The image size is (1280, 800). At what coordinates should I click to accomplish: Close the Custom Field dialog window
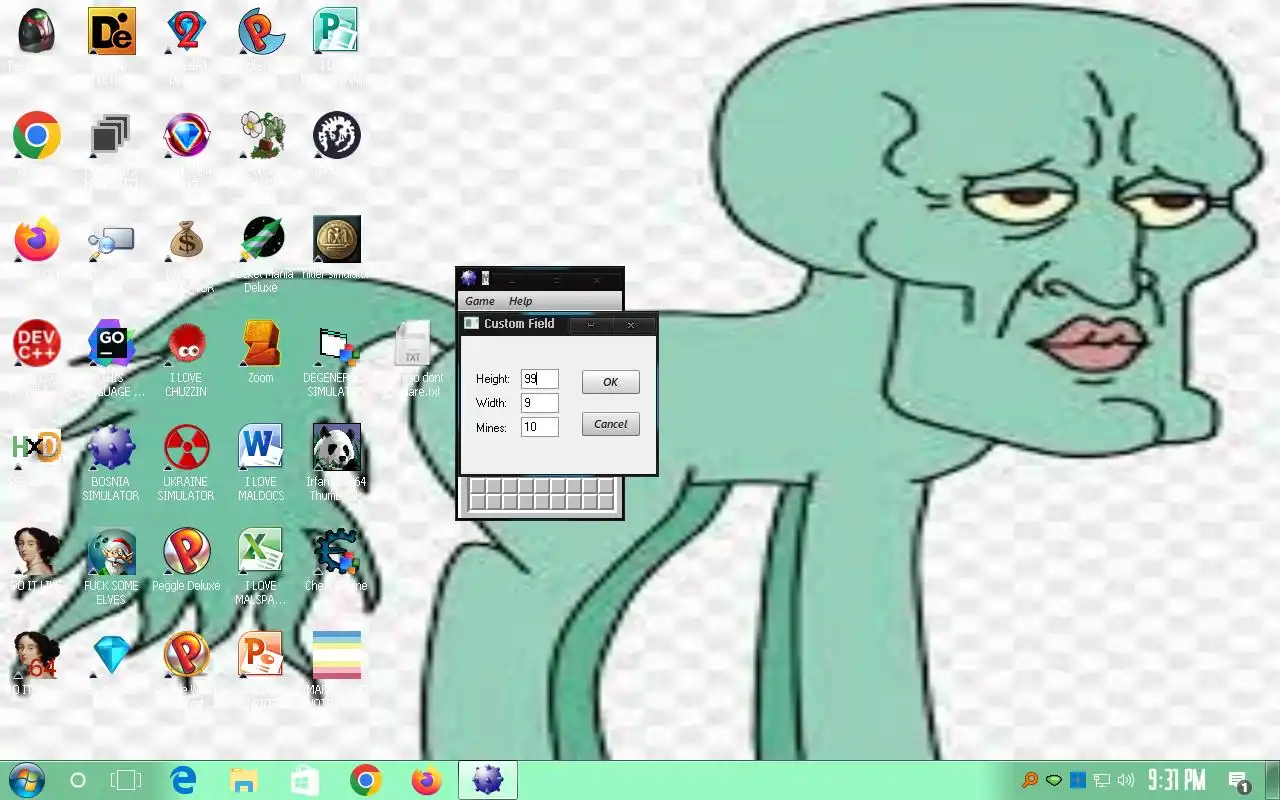click(x=630, y=325)
